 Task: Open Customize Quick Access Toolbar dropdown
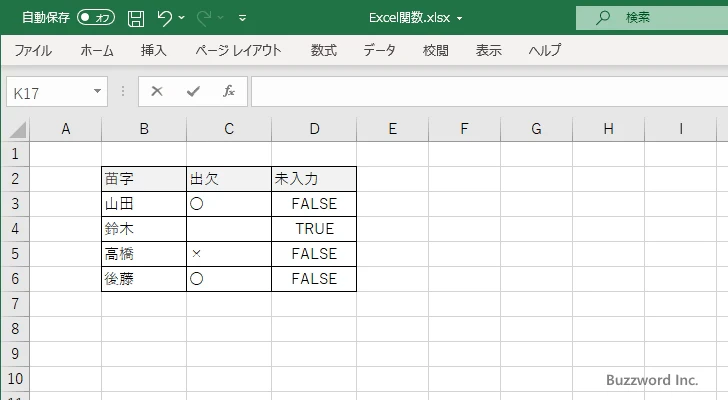(242, 18)
